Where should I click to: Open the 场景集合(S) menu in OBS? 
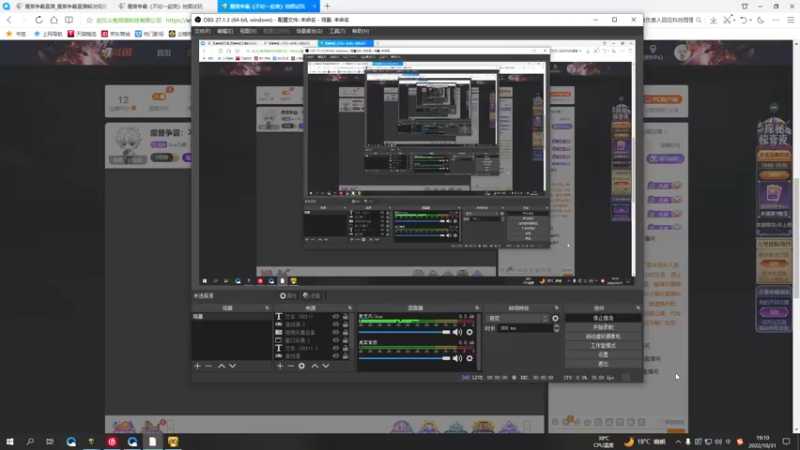coord(309,31)
